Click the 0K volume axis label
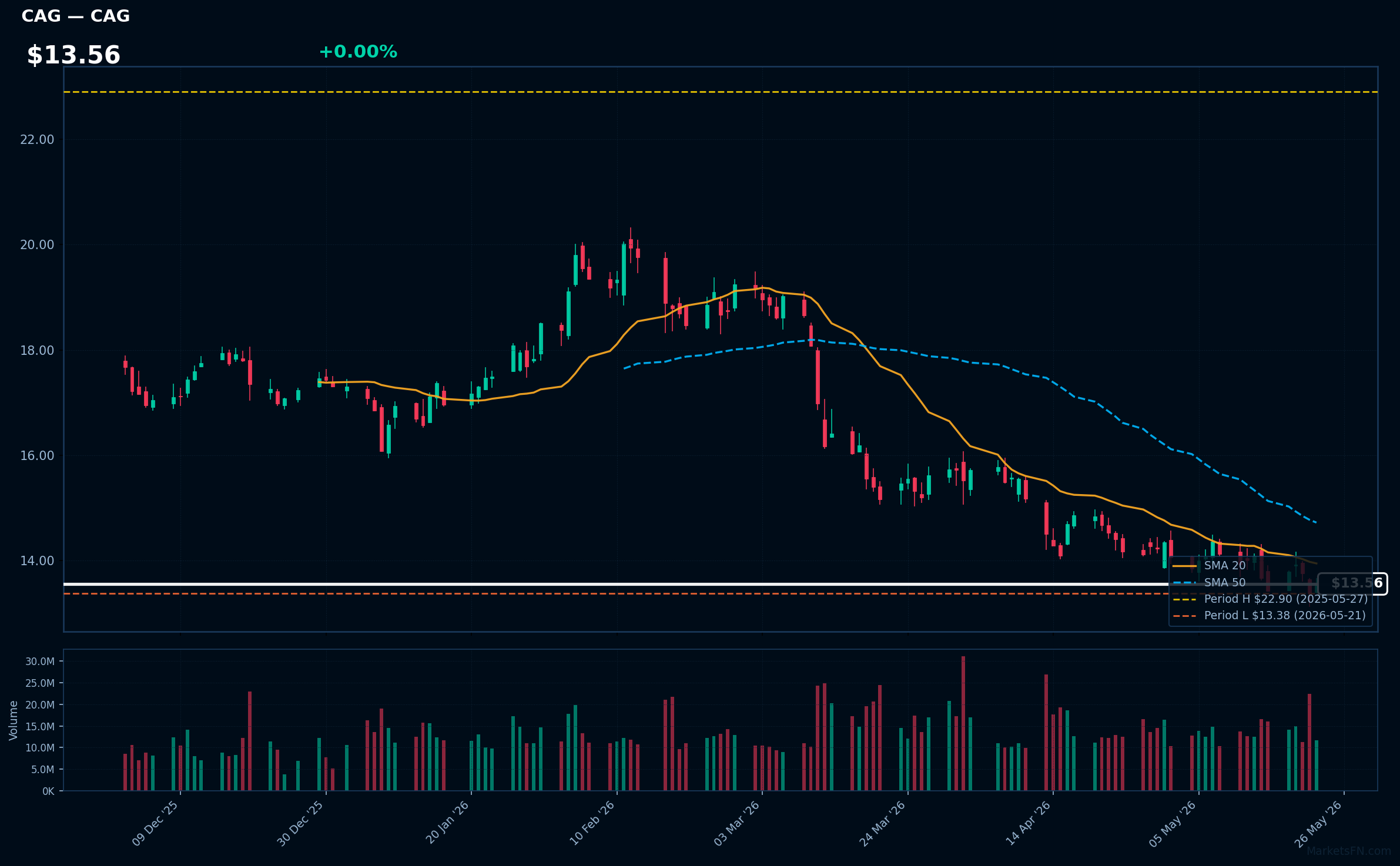1400x866 pixels. point(48,791)
